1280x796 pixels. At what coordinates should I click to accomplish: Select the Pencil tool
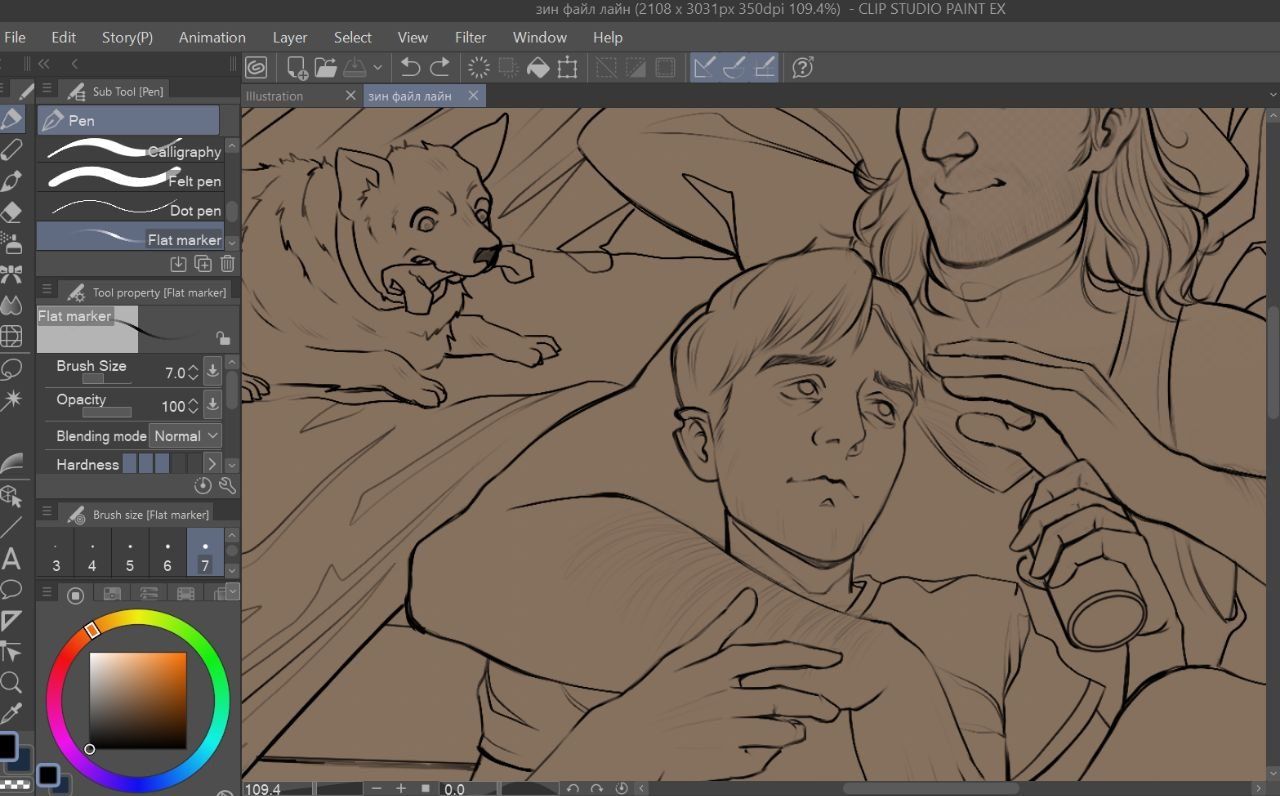12,150
